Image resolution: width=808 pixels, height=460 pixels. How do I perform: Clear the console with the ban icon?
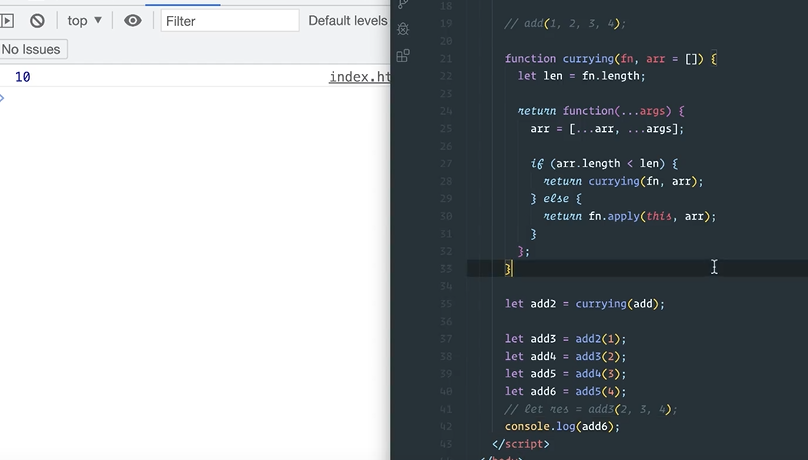click(37, 21)
